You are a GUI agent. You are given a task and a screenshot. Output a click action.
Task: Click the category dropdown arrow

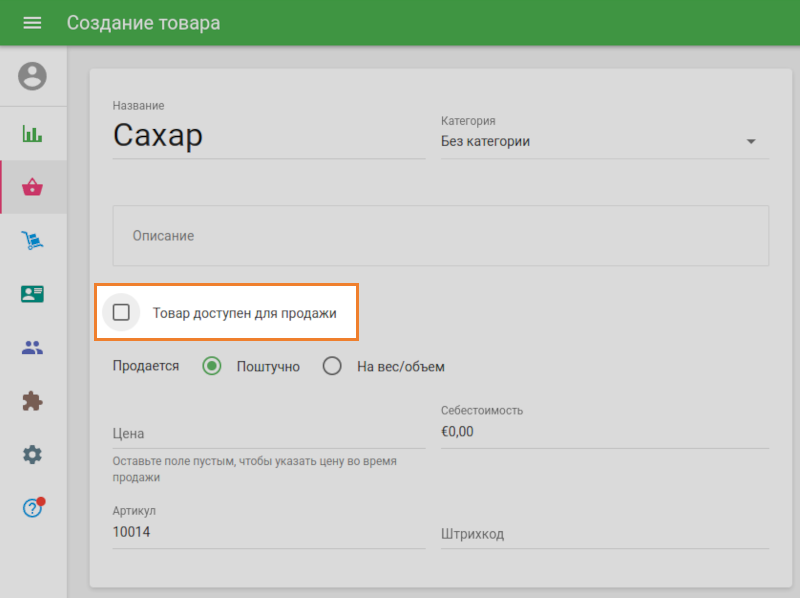tap(751, 142)
